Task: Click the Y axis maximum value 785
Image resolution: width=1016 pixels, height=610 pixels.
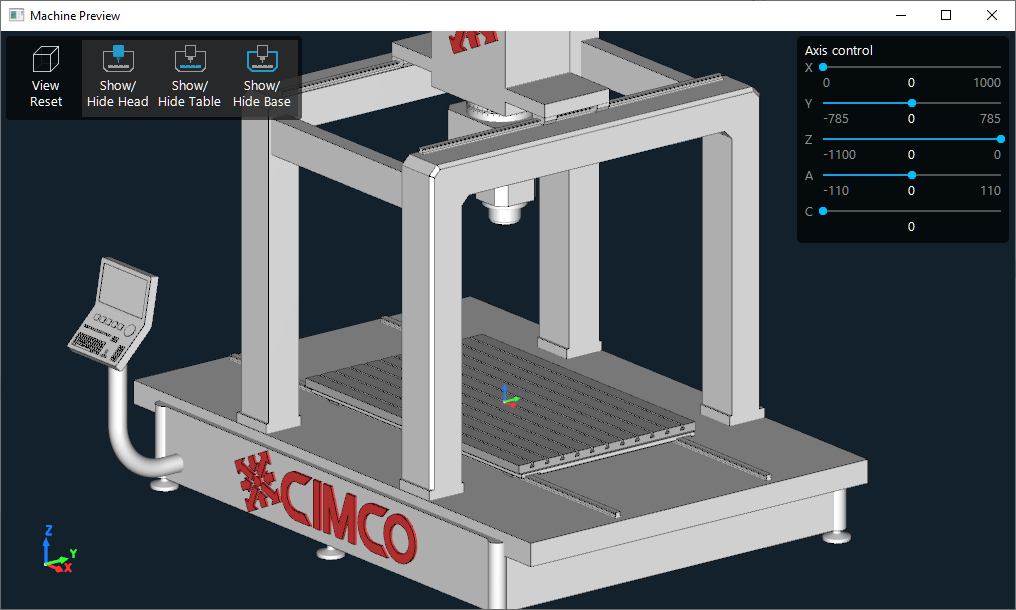Action: pos(990,119)
